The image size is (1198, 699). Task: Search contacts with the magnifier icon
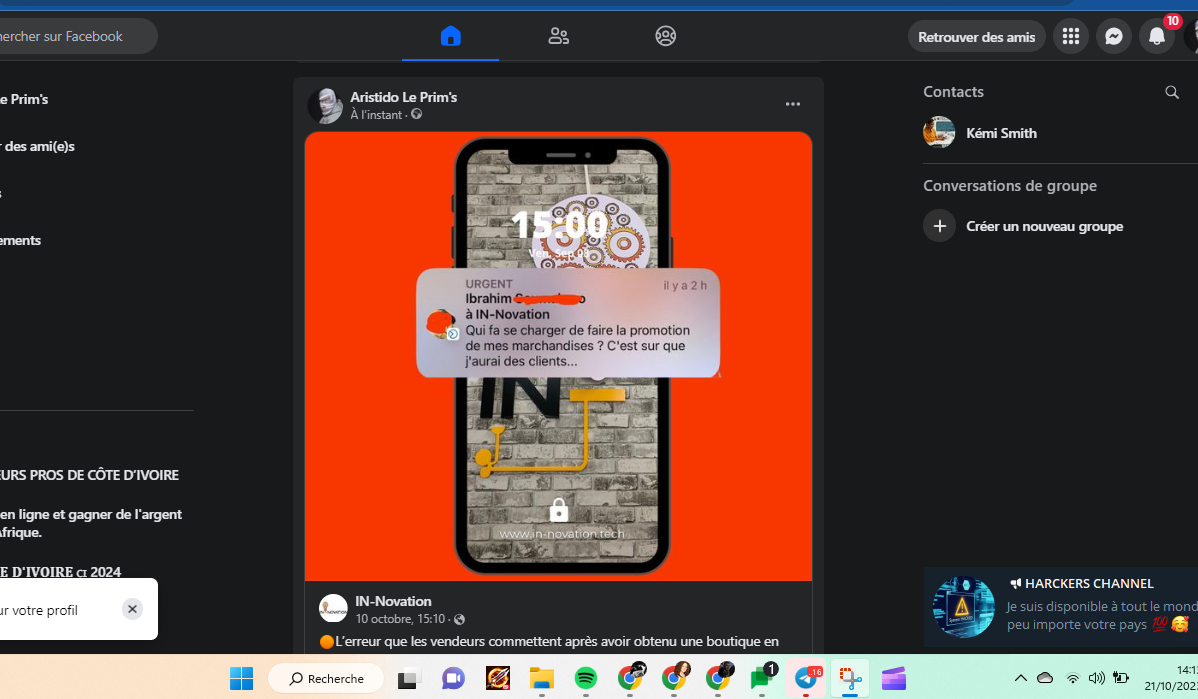(x=1172, y=92)
